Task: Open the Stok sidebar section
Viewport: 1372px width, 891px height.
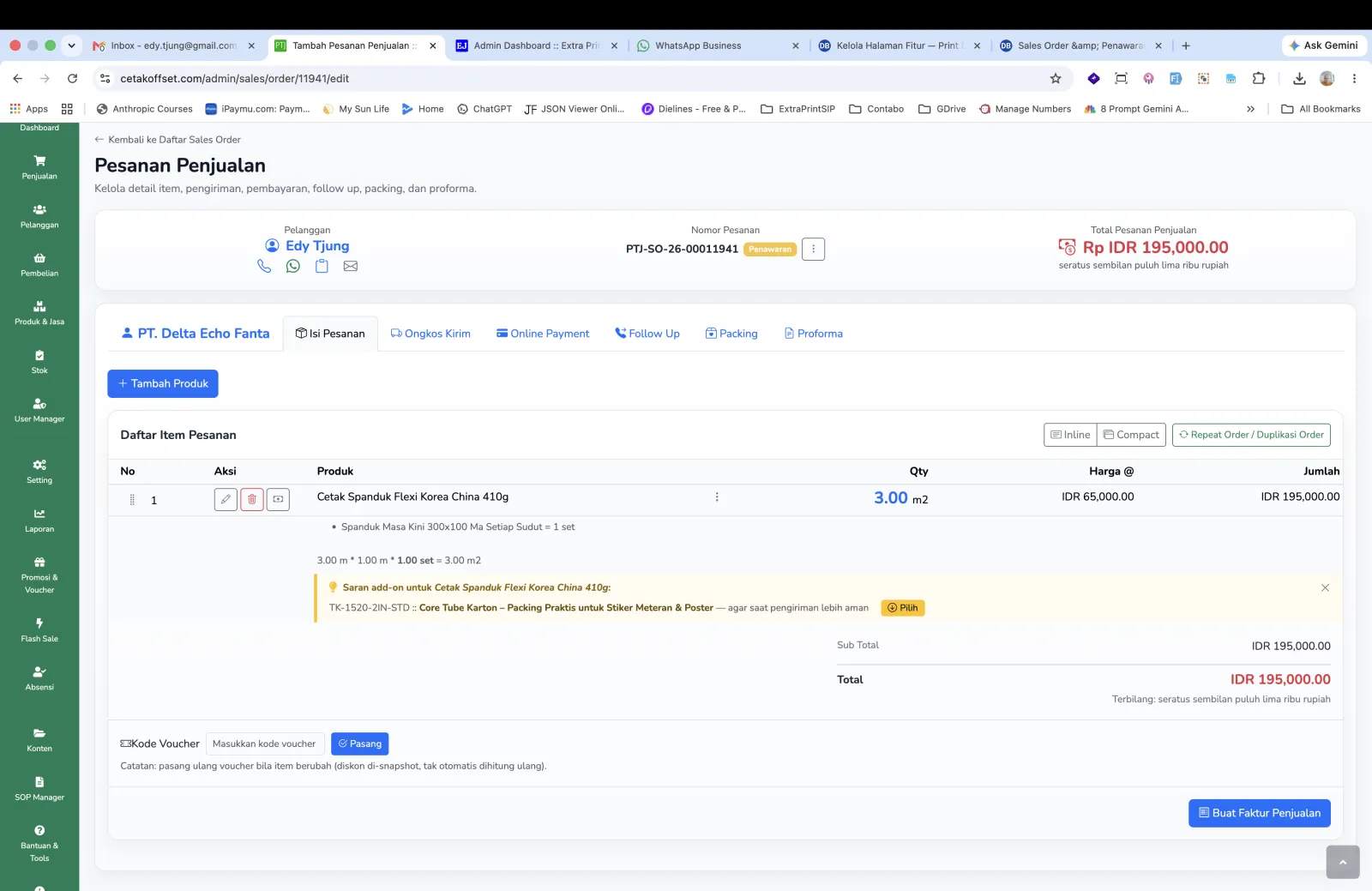Action: (x=39, y=362)
